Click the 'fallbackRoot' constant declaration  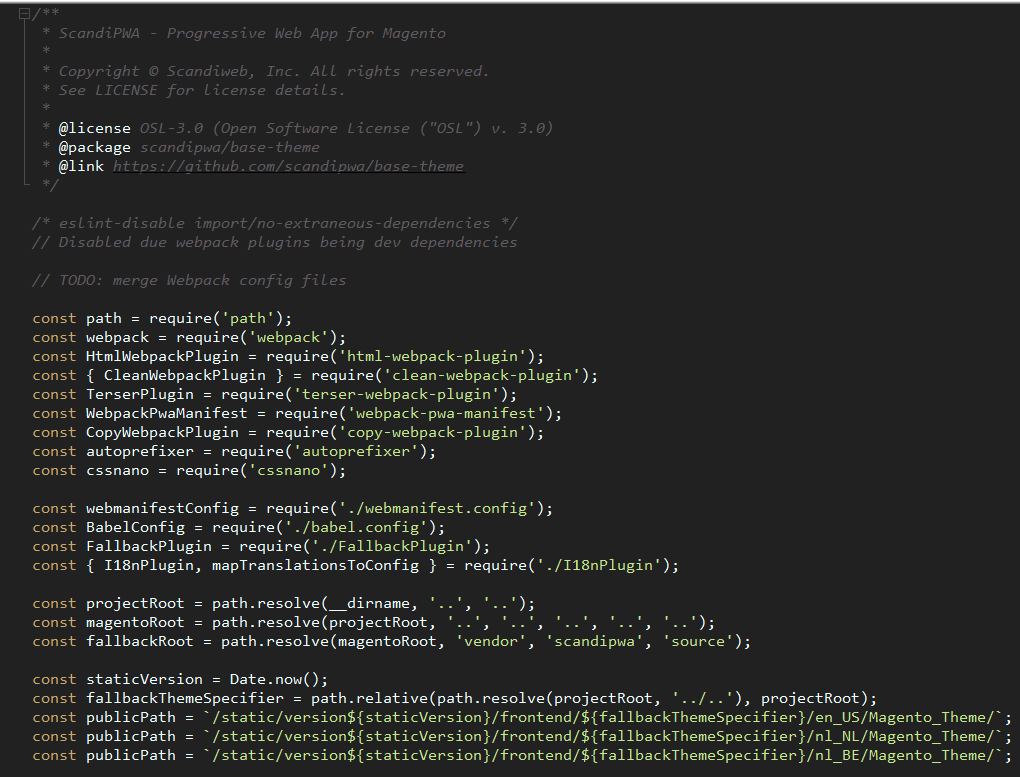[392, 642]
